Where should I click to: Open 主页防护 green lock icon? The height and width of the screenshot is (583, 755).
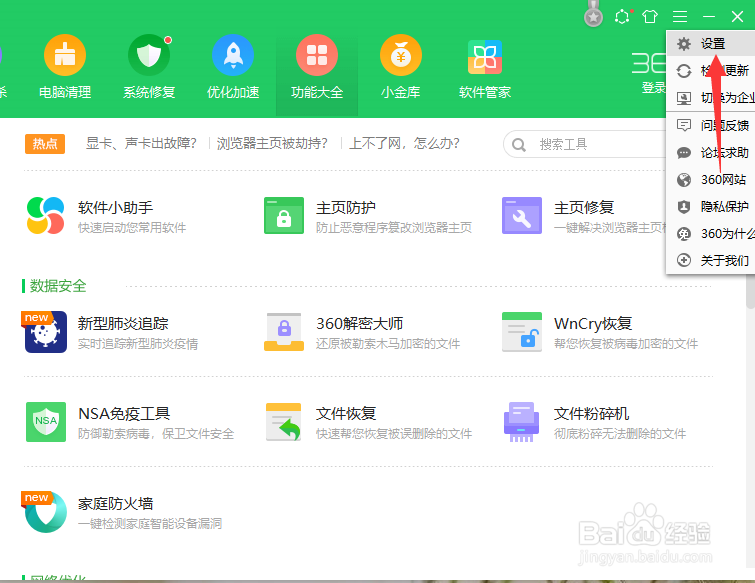(284, 216)
